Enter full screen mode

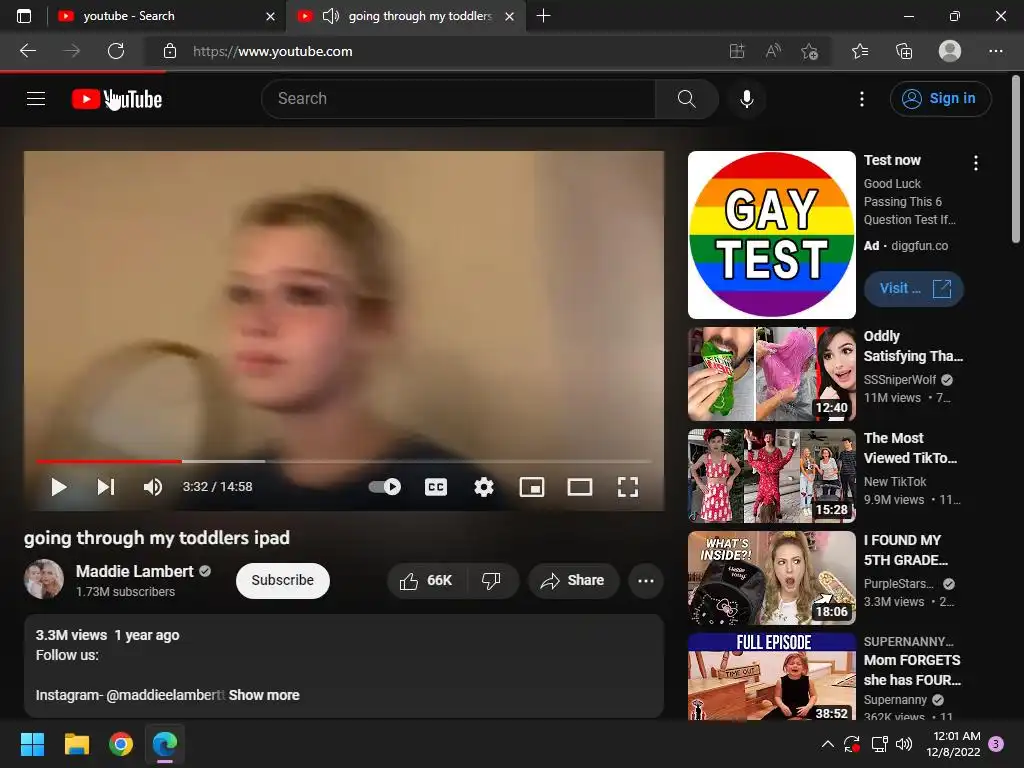628,487
